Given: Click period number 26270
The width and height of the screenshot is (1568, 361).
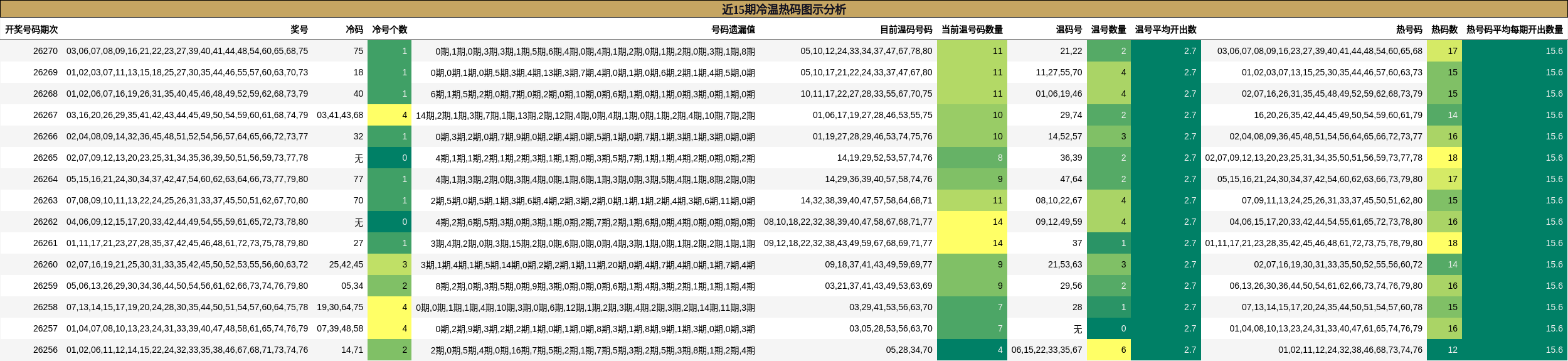Looking at the screenshot, I should coord(45,51).
